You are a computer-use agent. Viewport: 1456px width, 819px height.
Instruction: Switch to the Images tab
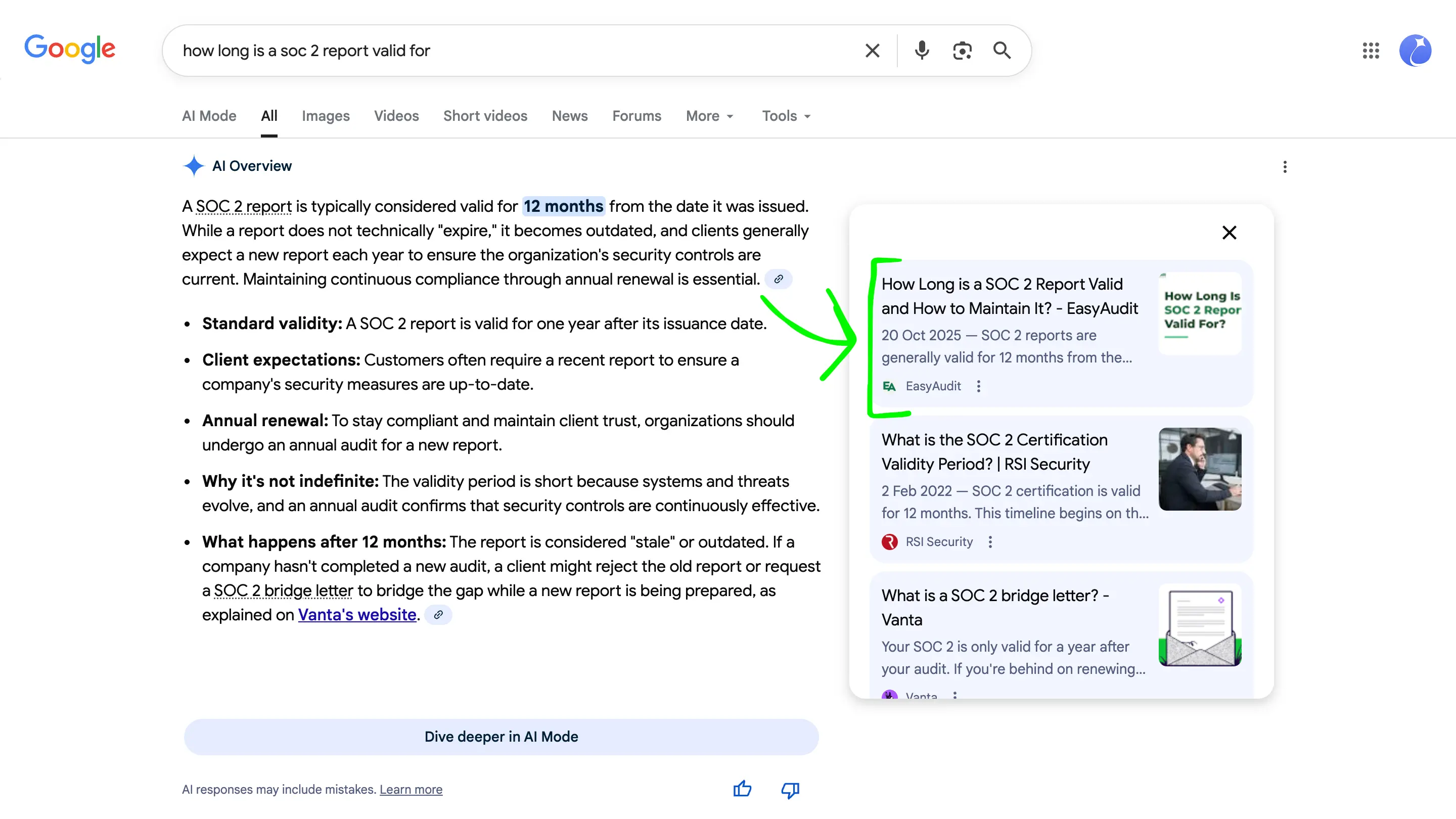326,116
